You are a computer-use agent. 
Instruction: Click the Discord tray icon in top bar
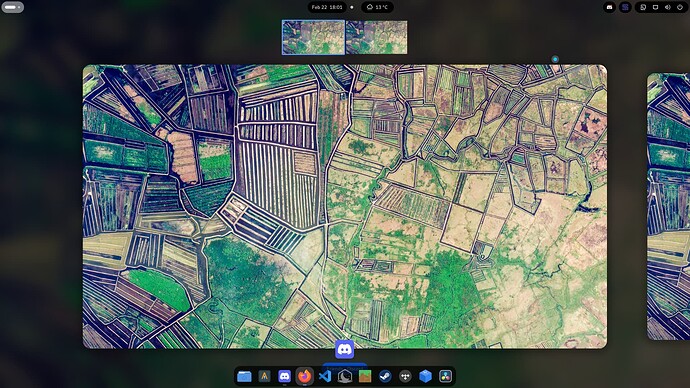tap(609, 7)
